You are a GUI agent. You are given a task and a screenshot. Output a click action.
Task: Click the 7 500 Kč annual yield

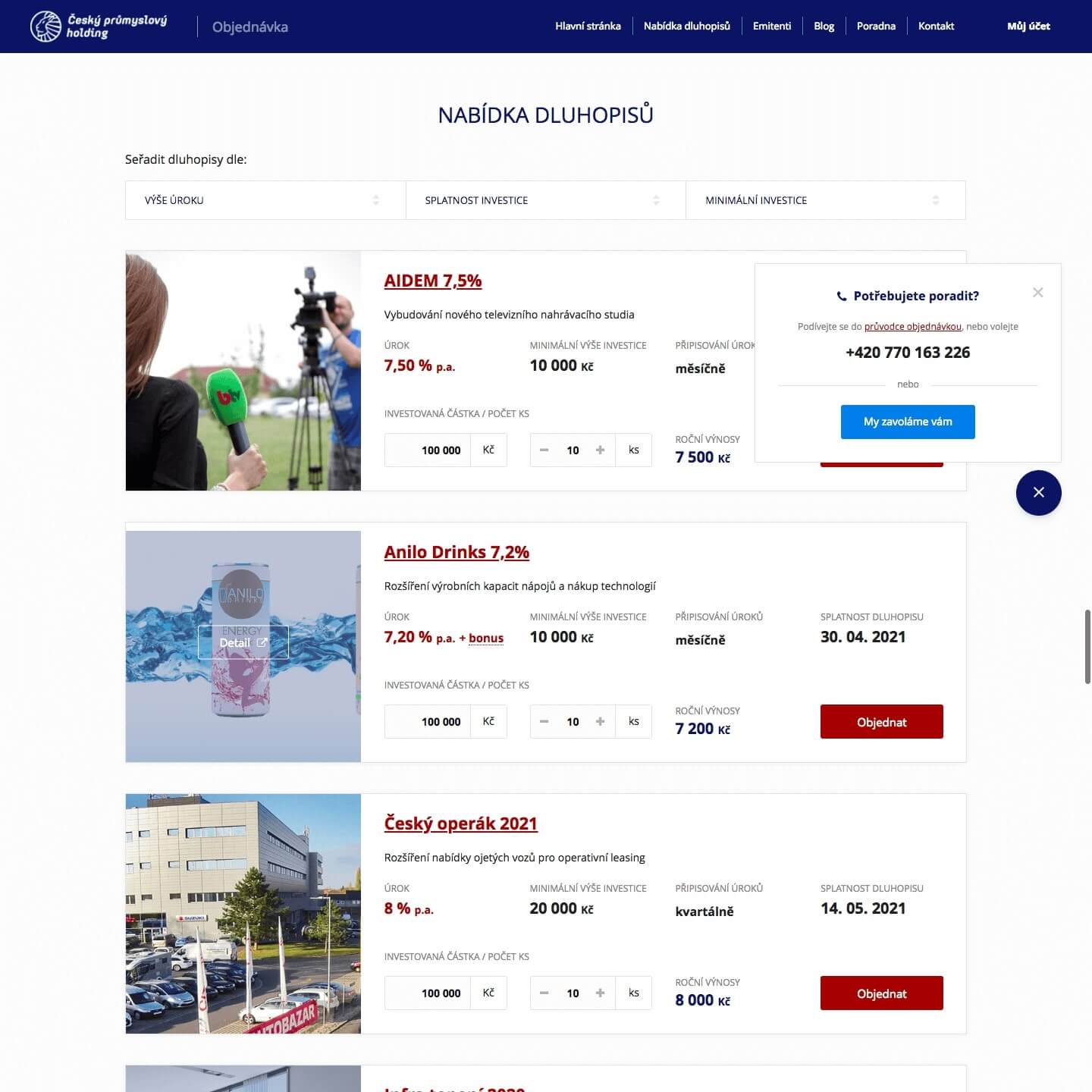(703, 457)
